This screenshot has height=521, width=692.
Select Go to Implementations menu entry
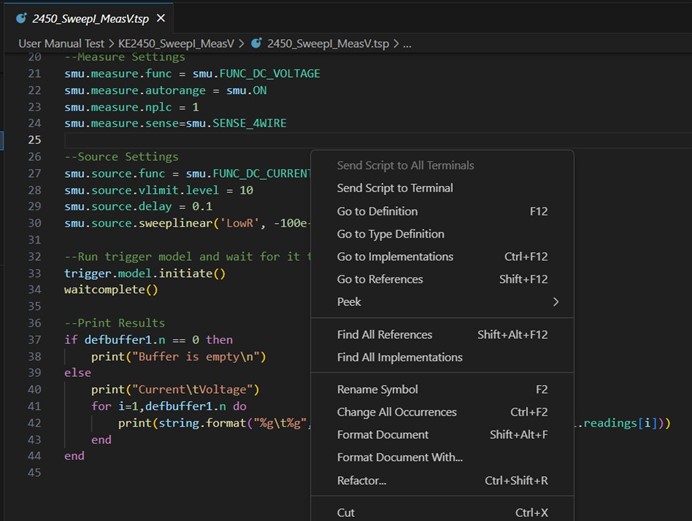pos(395,257)
